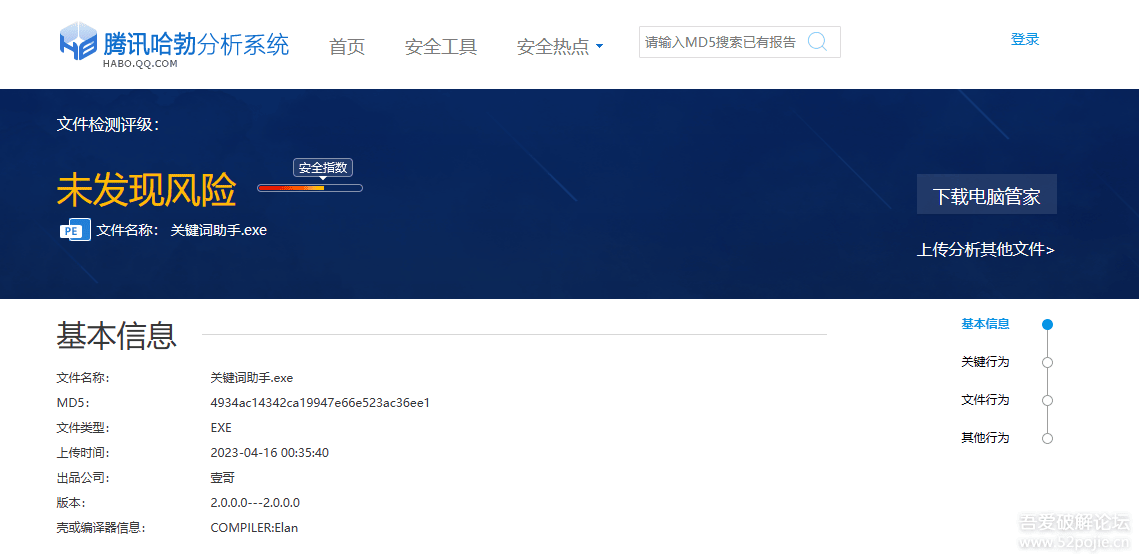The image size is (1139, 559).
Task: Click 关键词助手.exe in basic info table
Action: click(251, 378)
